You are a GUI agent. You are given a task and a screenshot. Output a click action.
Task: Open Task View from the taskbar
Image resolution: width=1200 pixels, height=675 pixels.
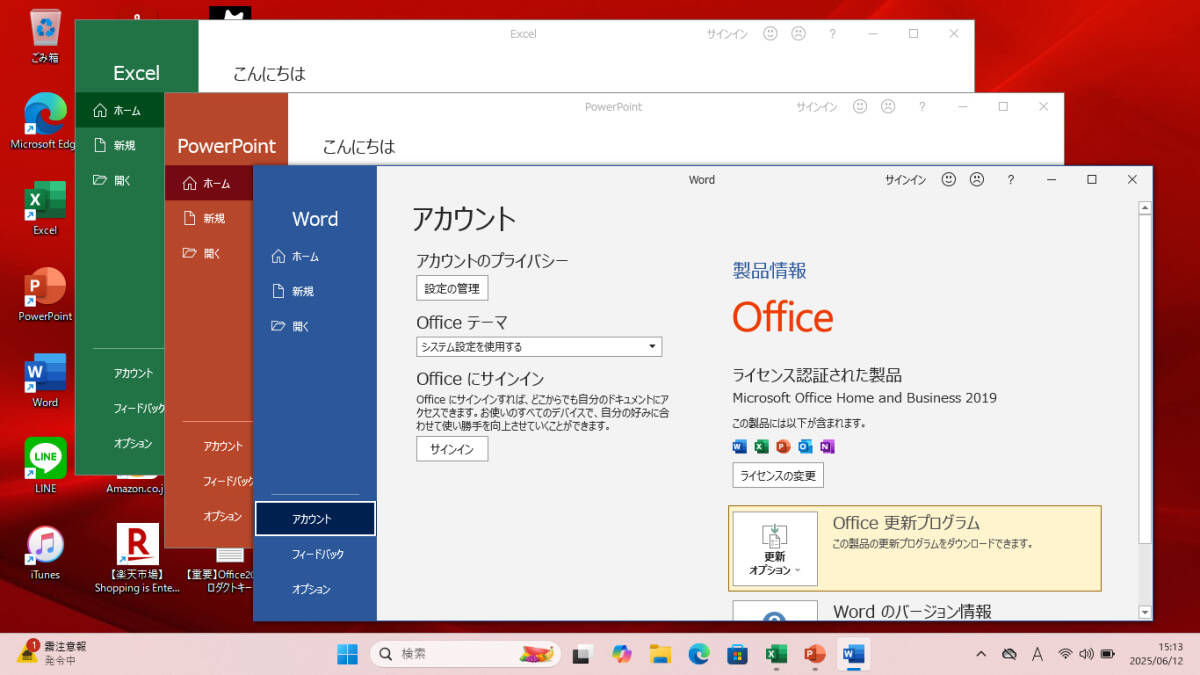581,654
